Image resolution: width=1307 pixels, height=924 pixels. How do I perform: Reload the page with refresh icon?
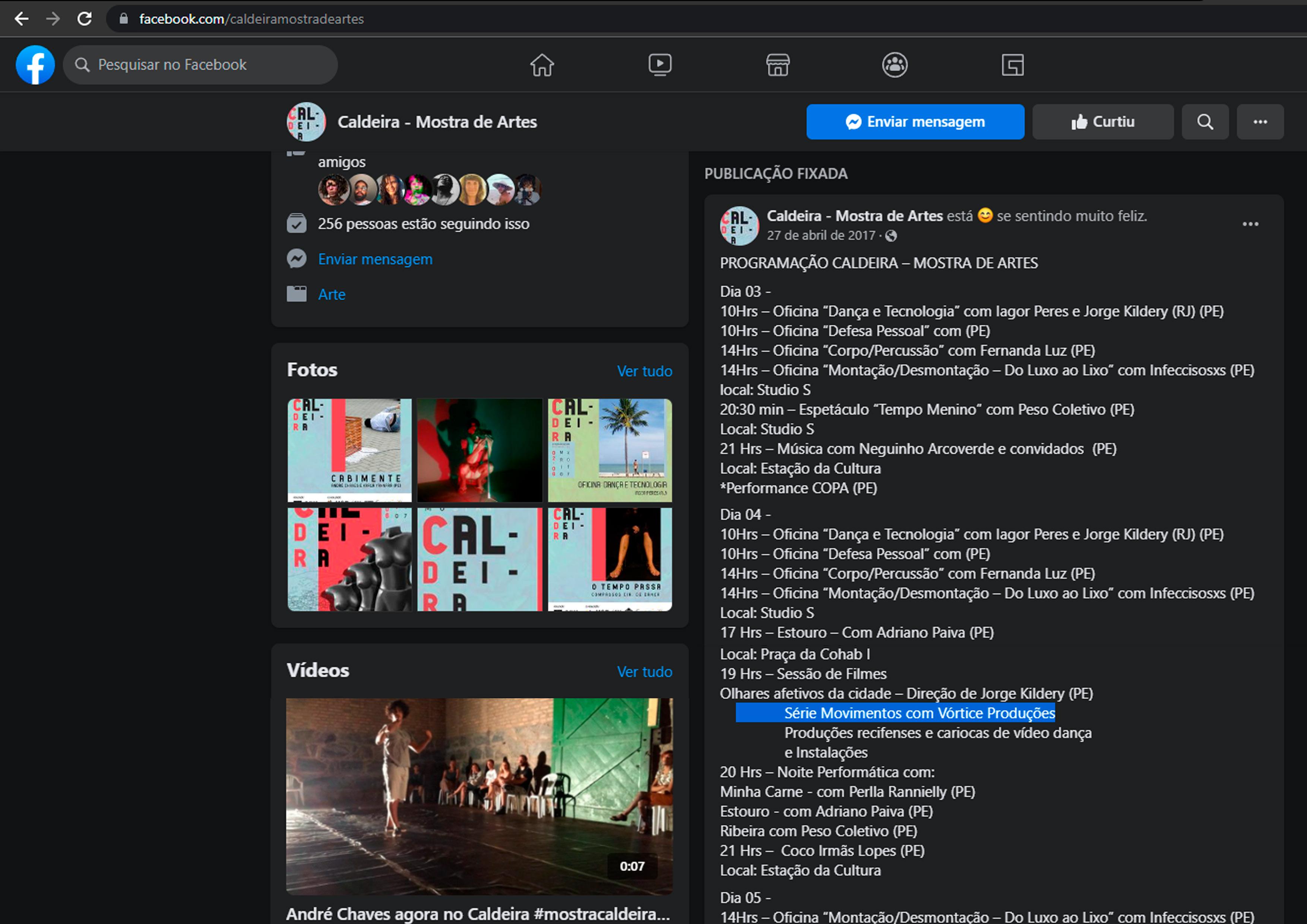pyautogui.click(x=85, y=19)
